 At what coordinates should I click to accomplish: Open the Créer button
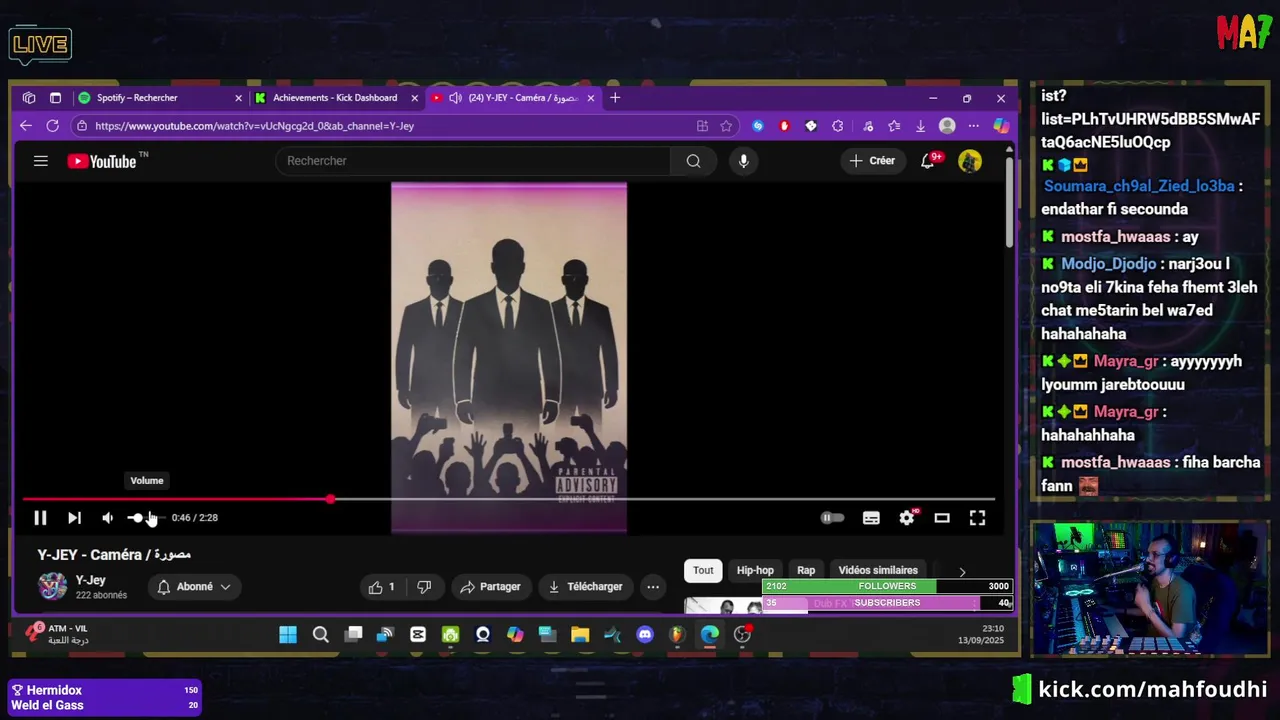coord(873,161)
